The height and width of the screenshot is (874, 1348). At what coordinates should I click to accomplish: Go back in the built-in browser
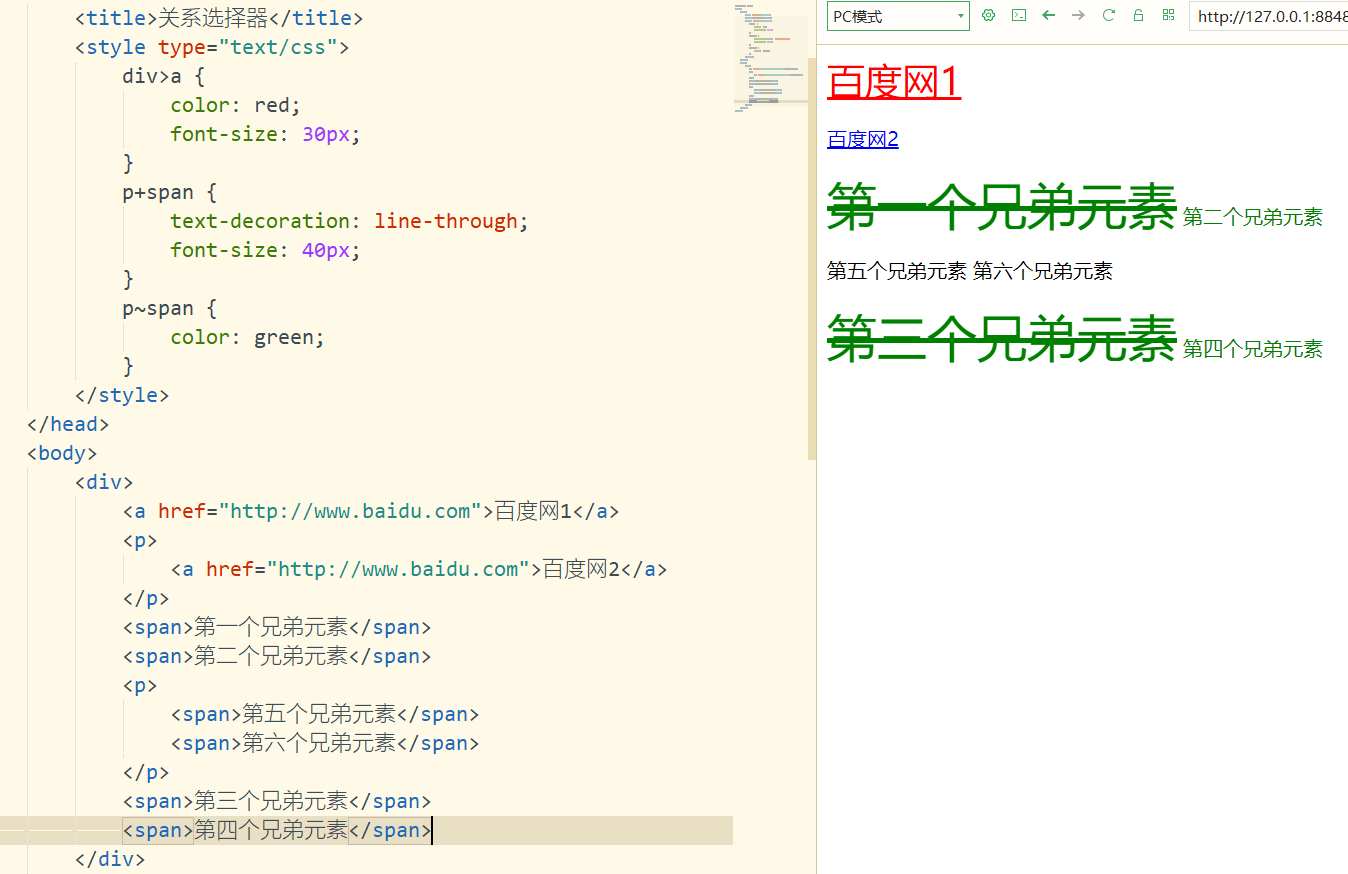click(x=1048, y=15)
